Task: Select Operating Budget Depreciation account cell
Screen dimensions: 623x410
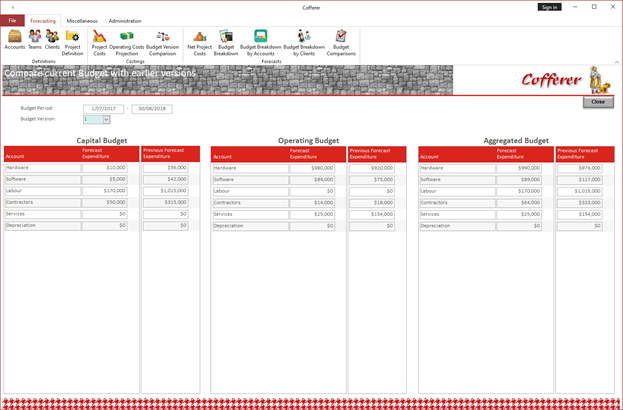Action: pyautogui.click(x=251, y=226)
